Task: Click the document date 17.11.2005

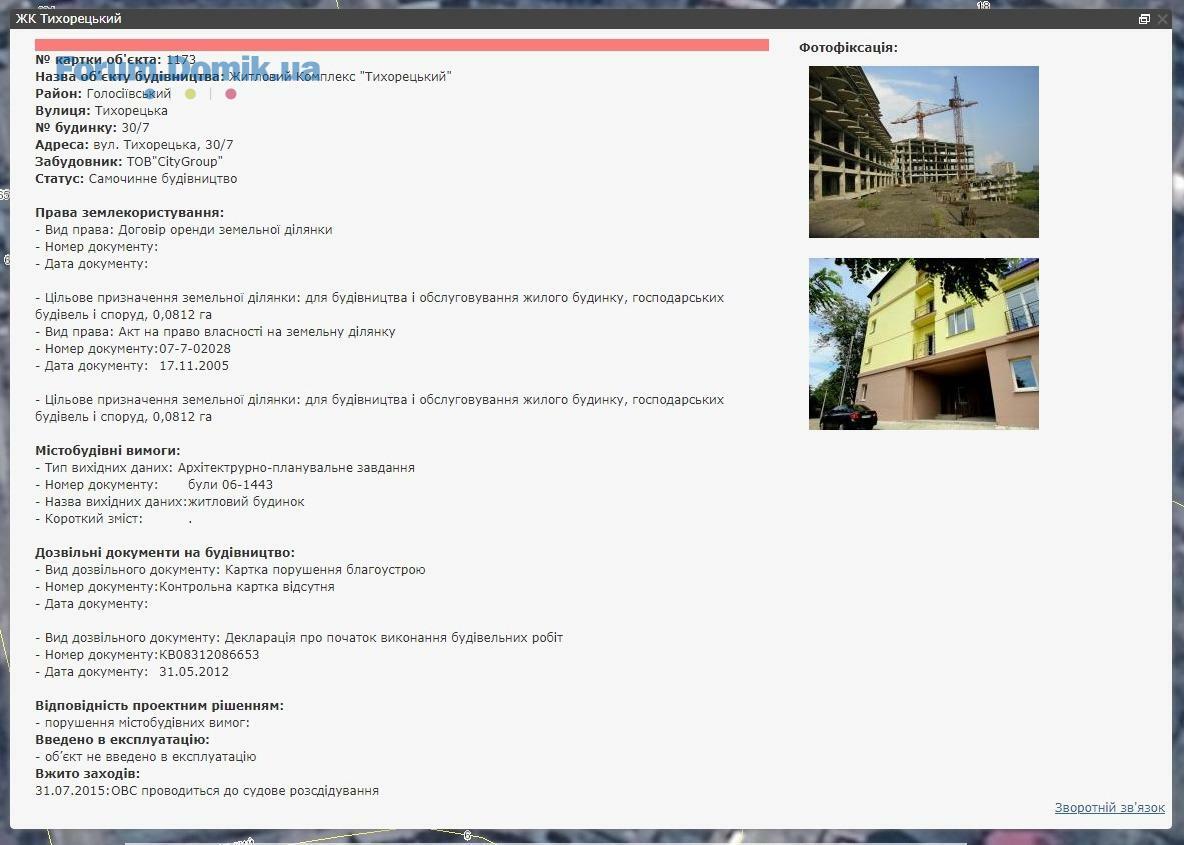Action: click(194, 365)
